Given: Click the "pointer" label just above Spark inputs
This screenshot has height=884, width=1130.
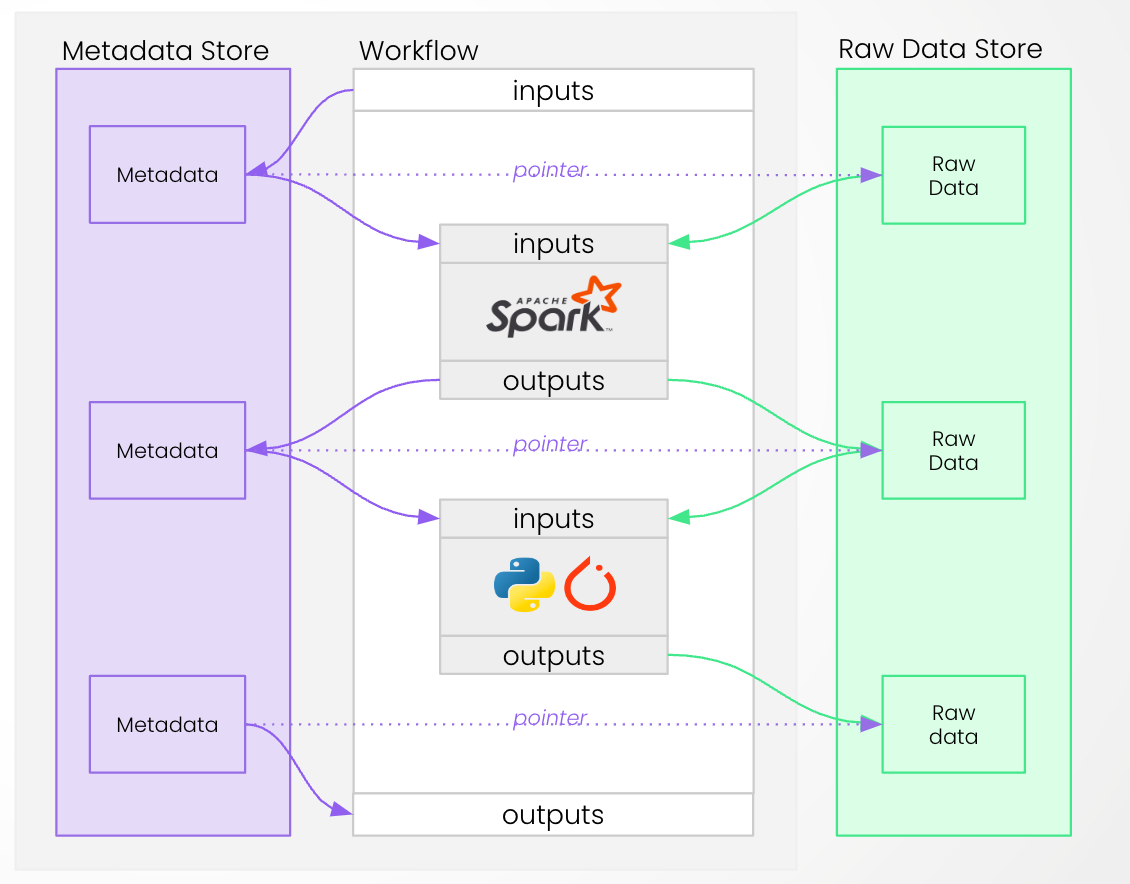Looking at the screenshot, I should pyautogui.click(x=550, y=170).
